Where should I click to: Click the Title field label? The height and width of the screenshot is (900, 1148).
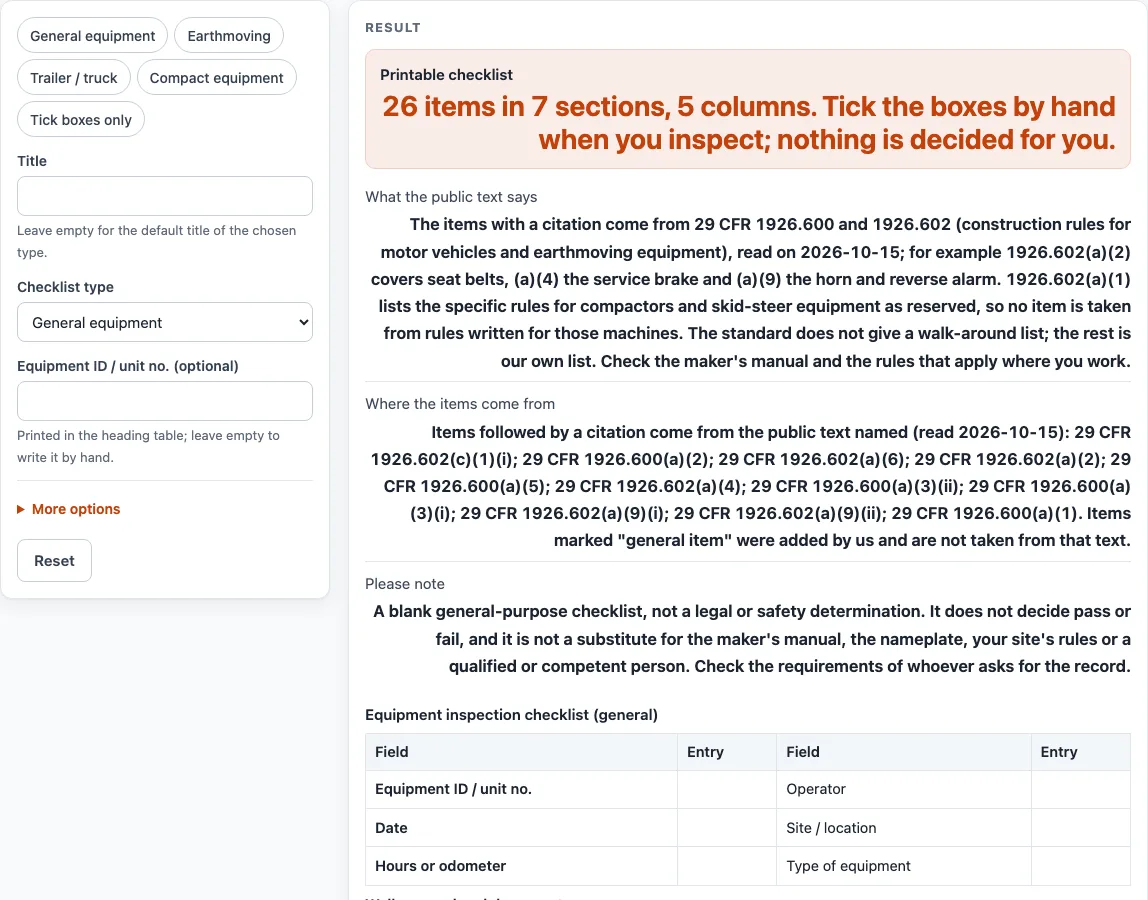(32, 161)
